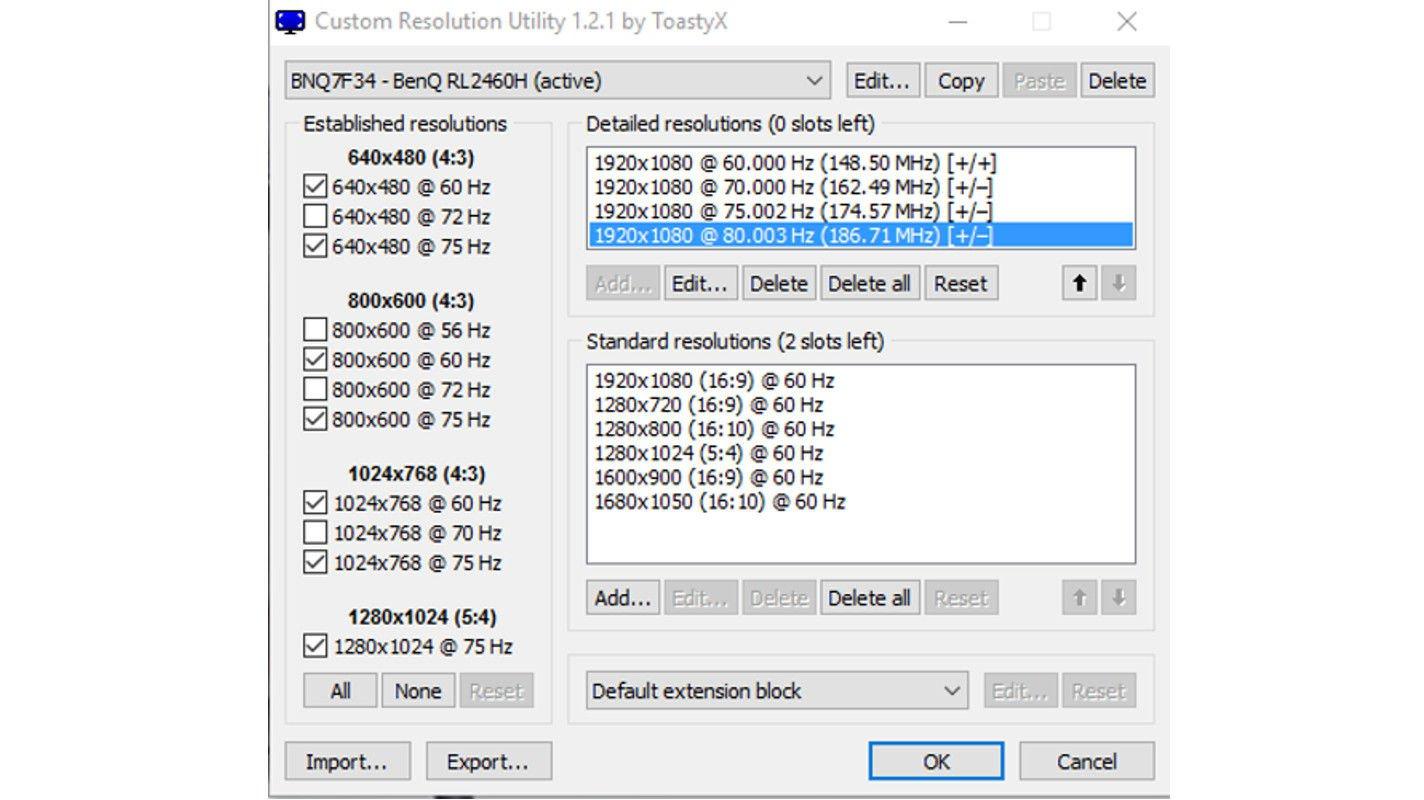Open Import dialog
This screenshot has width=1424, height=800.
[346, 762]
